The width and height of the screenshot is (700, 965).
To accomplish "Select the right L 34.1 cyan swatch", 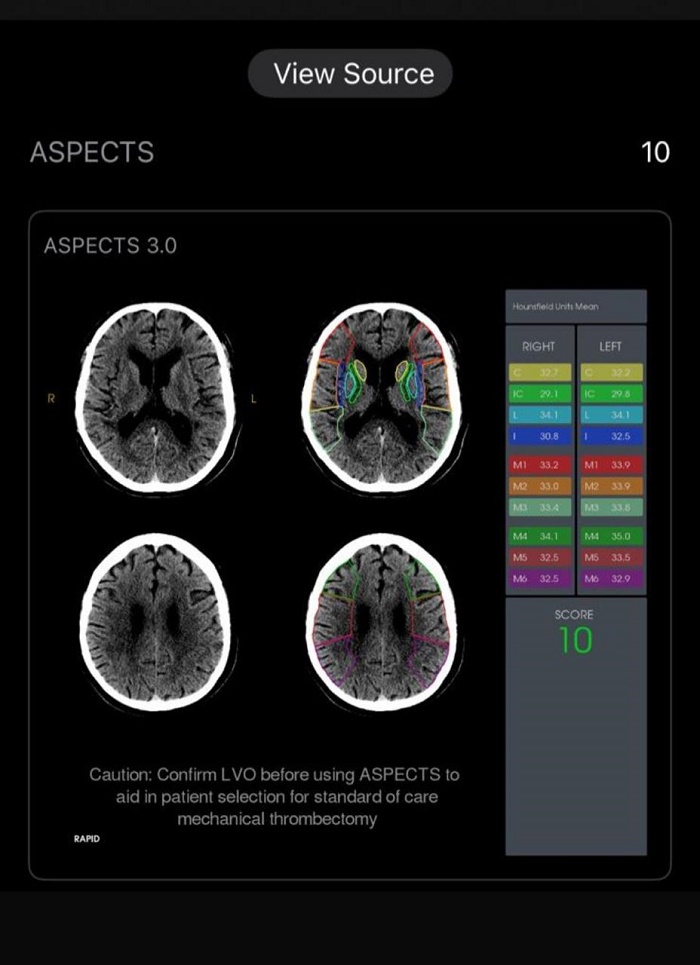I will pos(540,415).
